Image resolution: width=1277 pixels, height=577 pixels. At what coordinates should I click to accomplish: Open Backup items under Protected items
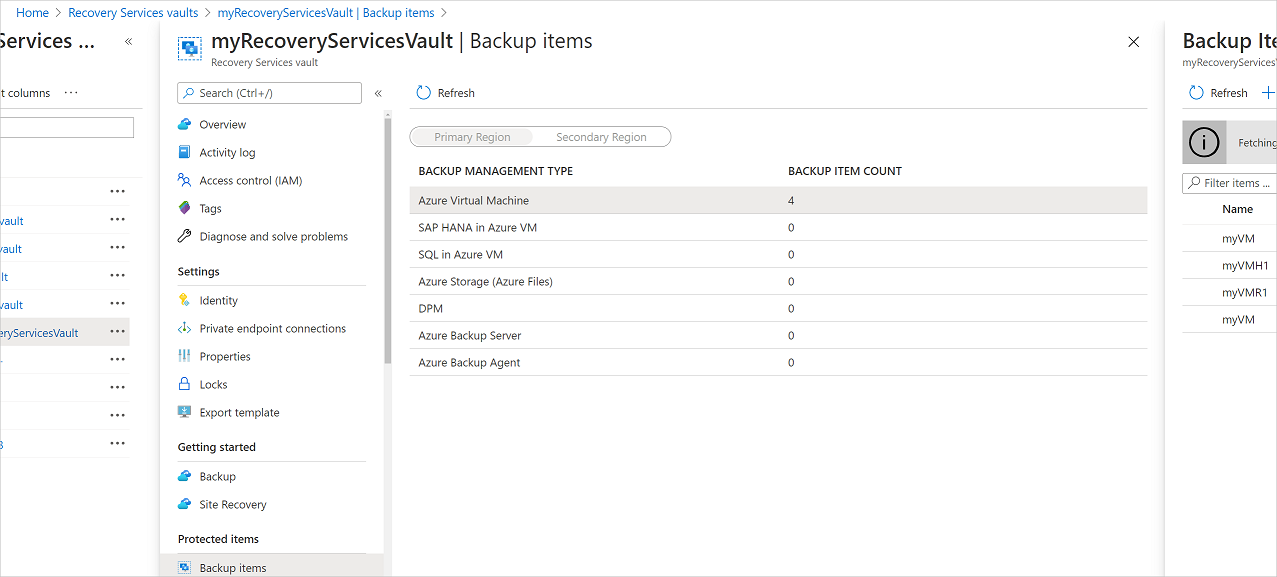(x=233, y=567)
